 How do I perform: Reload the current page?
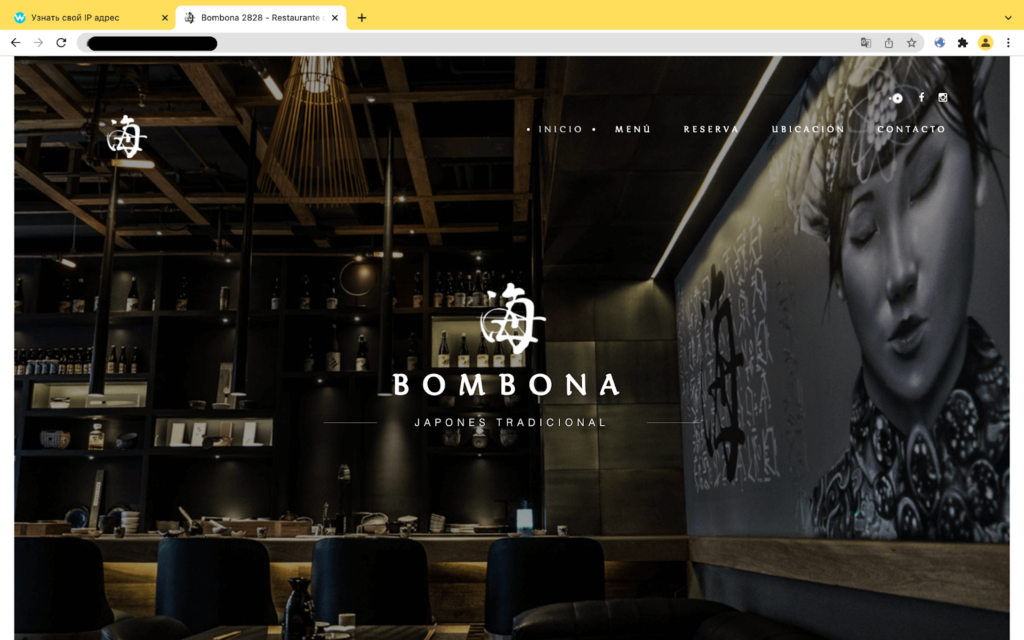61,43
